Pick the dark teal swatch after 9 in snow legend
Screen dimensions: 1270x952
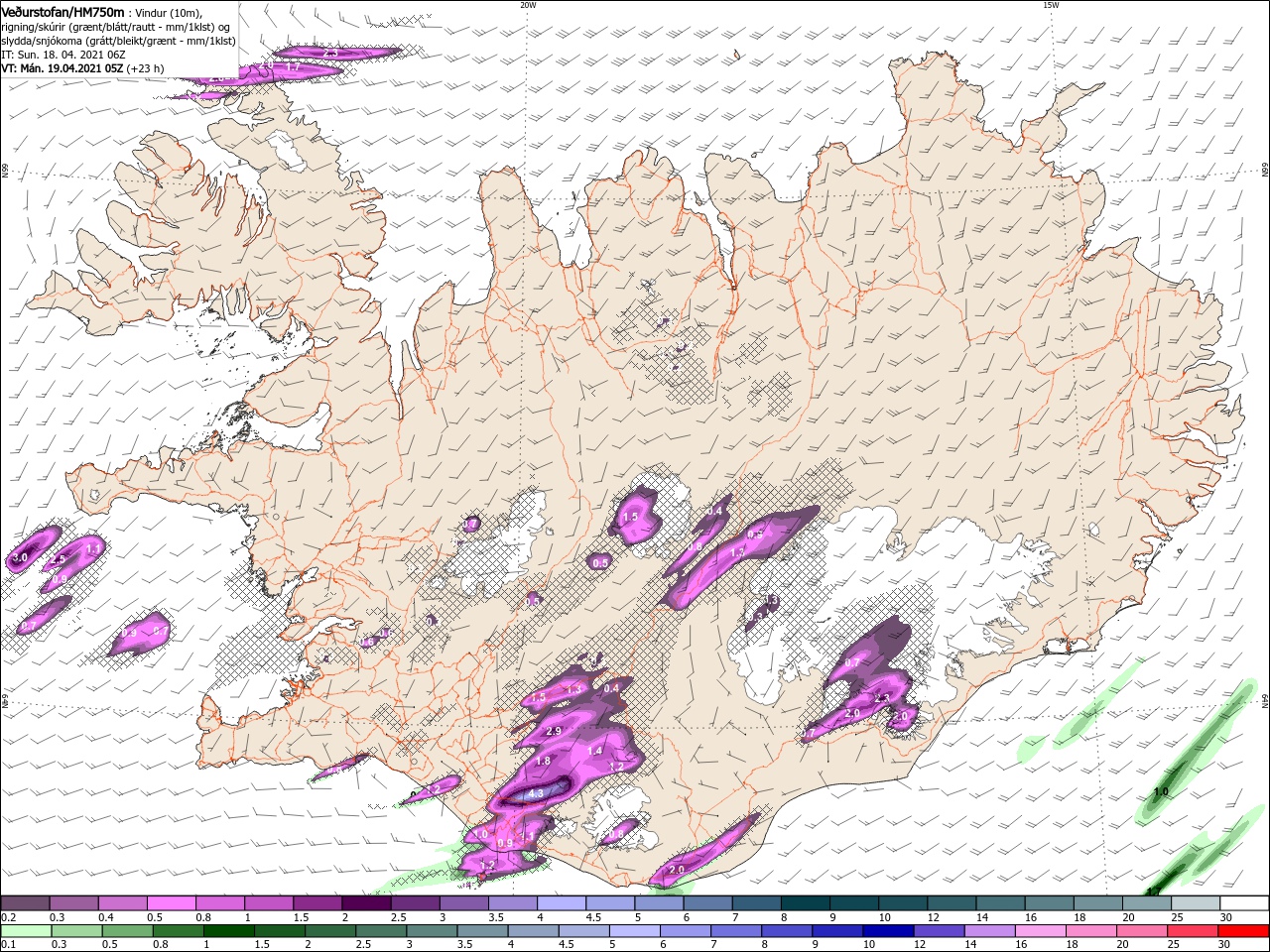(x=853, y=903)
